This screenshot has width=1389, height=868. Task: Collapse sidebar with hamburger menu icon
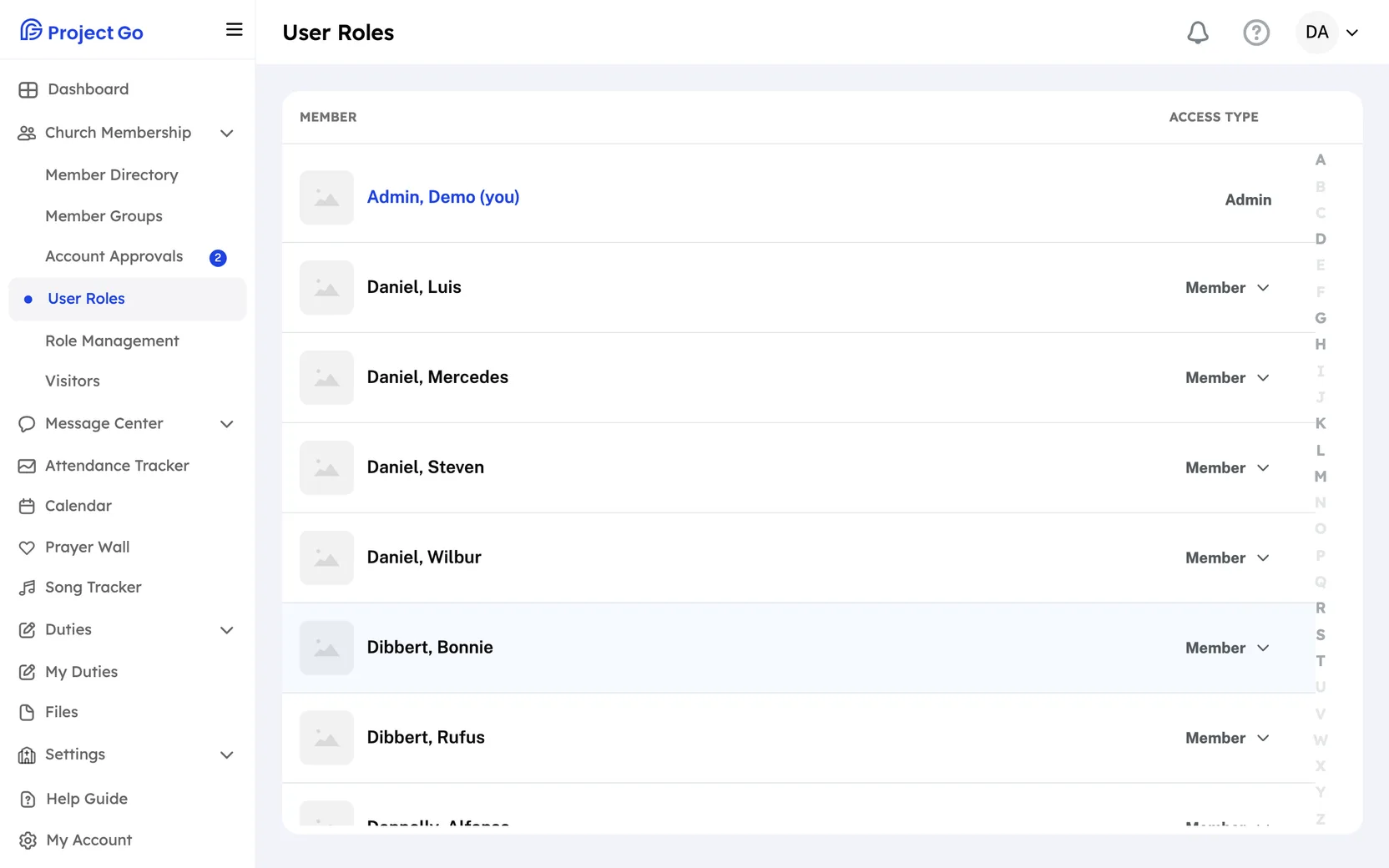(x=235, y=30)
